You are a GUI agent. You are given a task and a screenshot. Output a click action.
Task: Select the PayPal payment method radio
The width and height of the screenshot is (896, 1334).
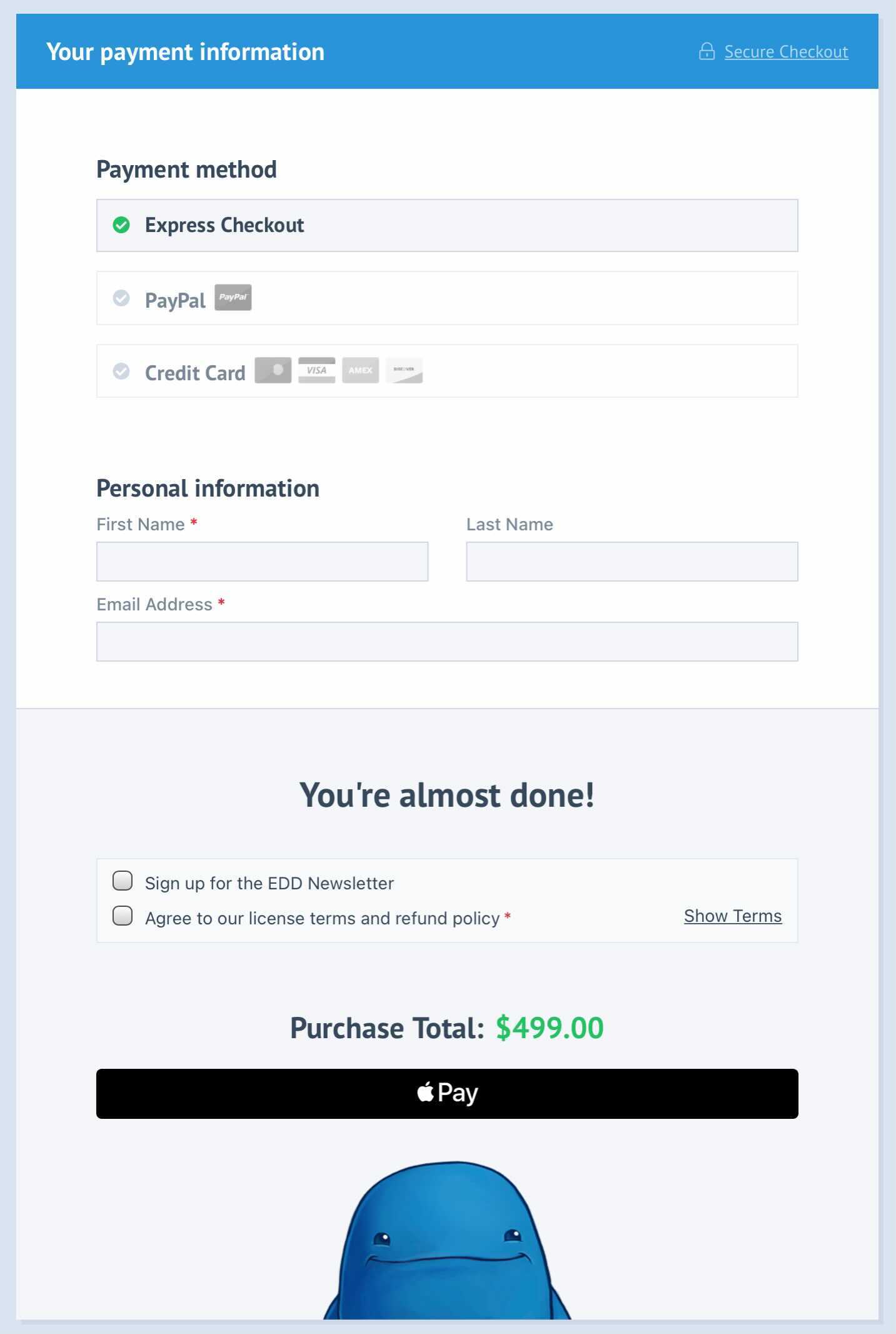(121, 298)
